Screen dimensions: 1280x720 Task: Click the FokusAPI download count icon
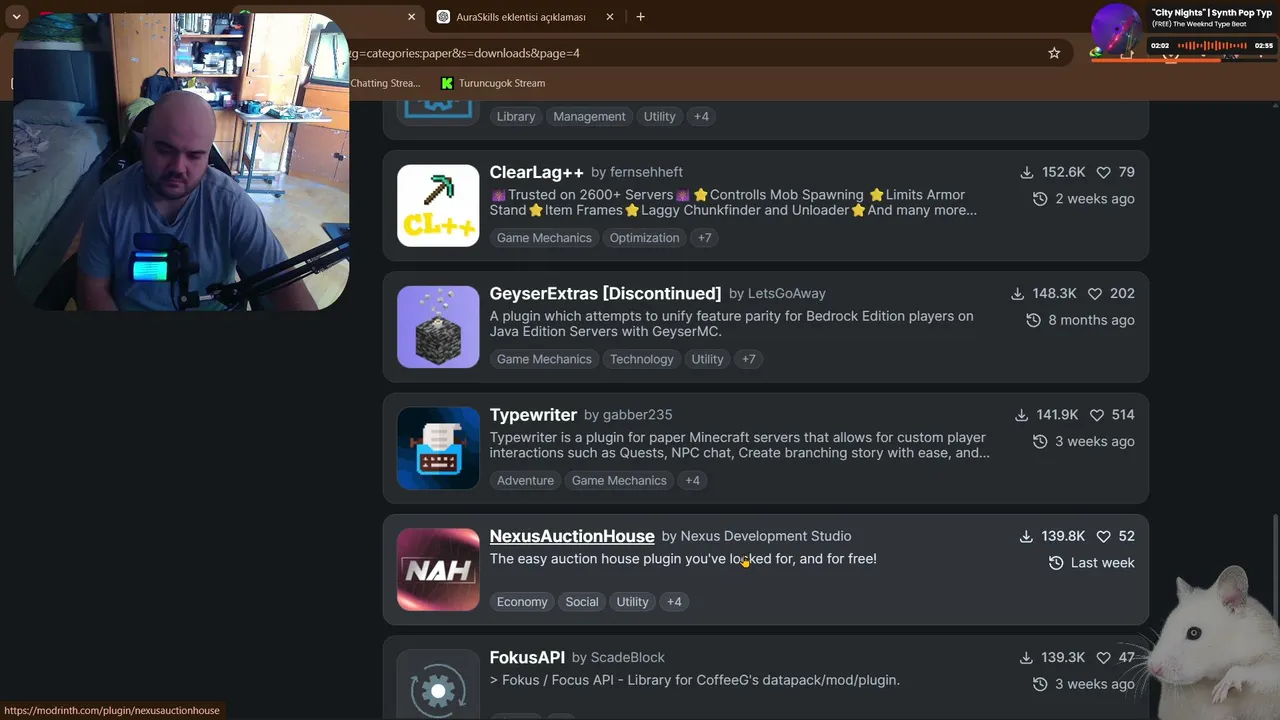coord(1026,658)
